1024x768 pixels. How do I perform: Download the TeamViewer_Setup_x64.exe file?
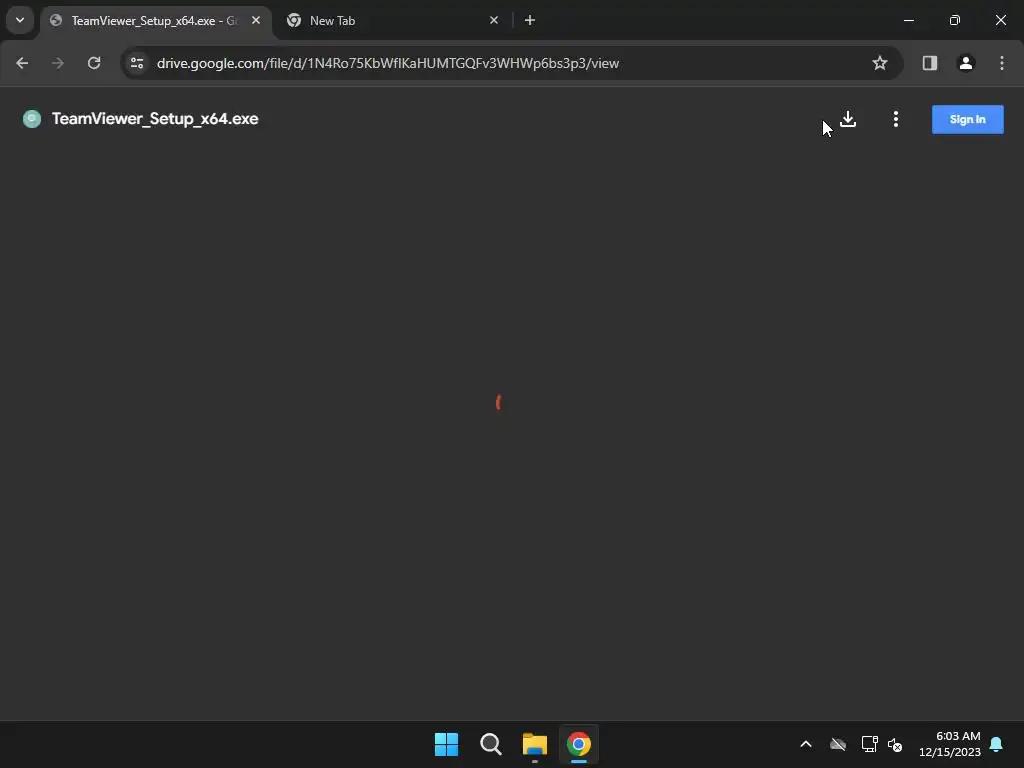click(848, 119)
